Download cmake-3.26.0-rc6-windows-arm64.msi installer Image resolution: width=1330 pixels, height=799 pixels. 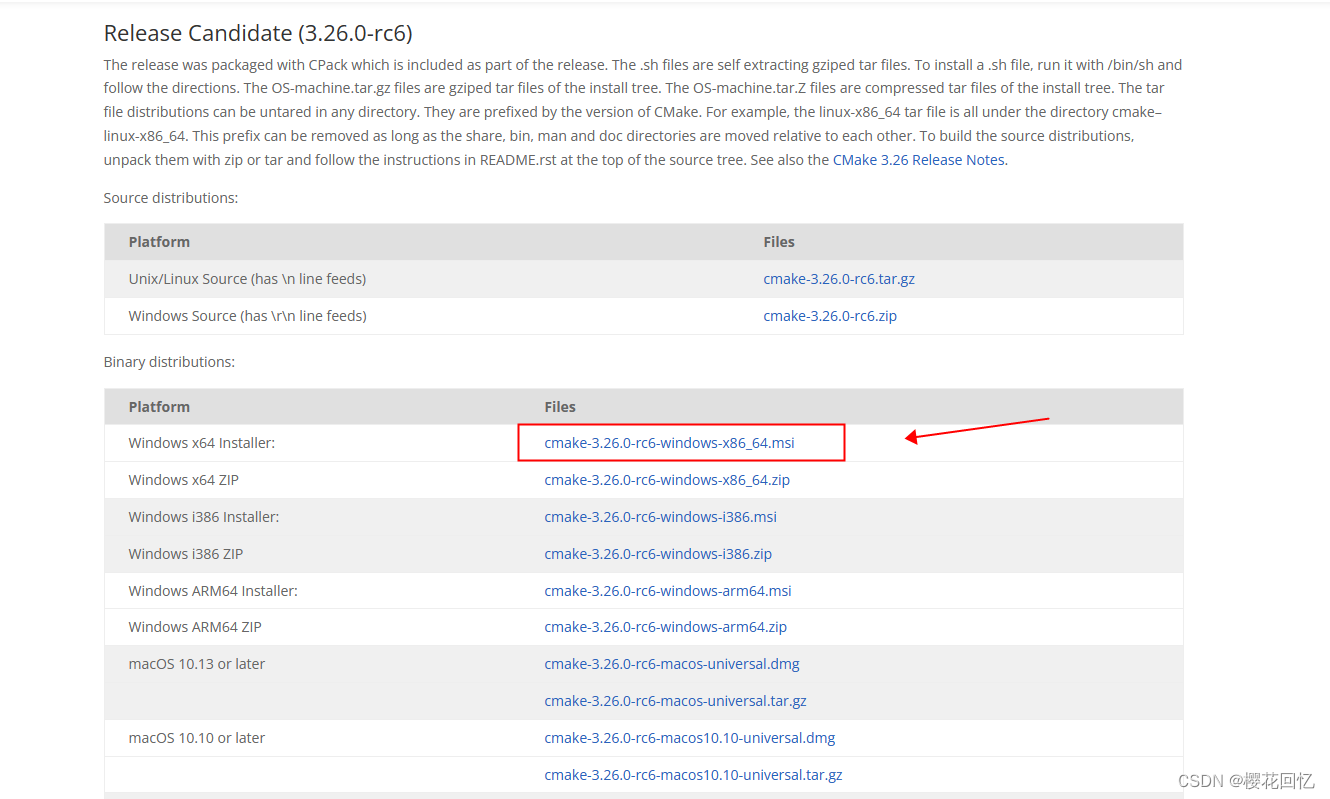click(667, 590)
